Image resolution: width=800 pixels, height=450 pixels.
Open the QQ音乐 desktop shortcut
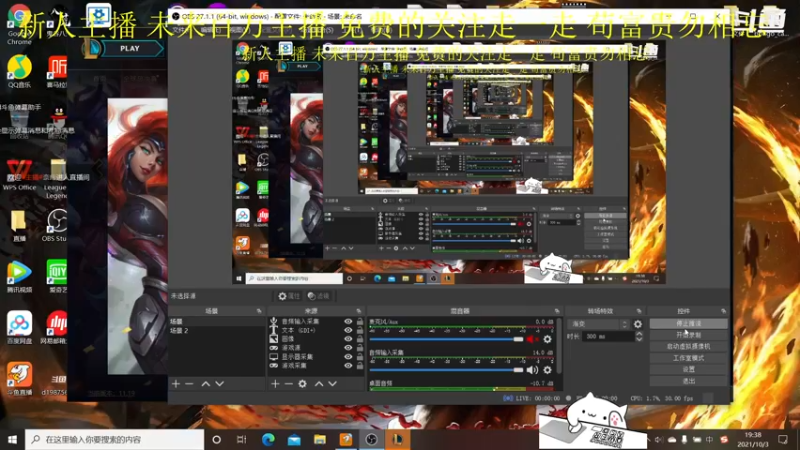point(19,71)
